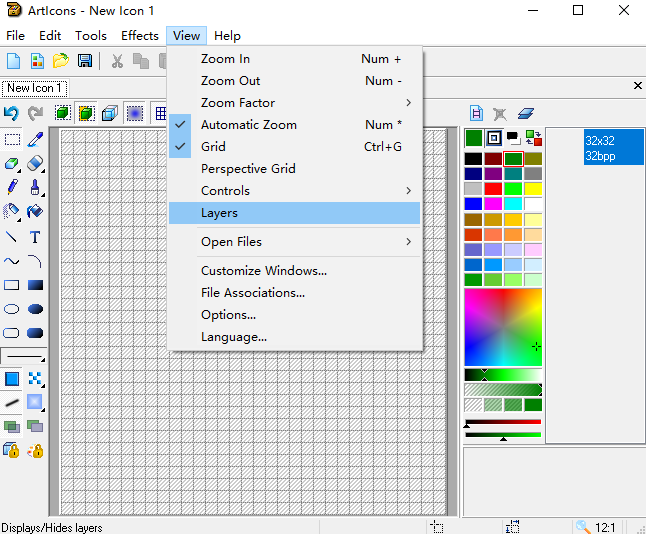This screenshot has width=646, height=534.
Task: Select the filled ellipse tool
Action: pyautogui.click(x=35, y=309)
